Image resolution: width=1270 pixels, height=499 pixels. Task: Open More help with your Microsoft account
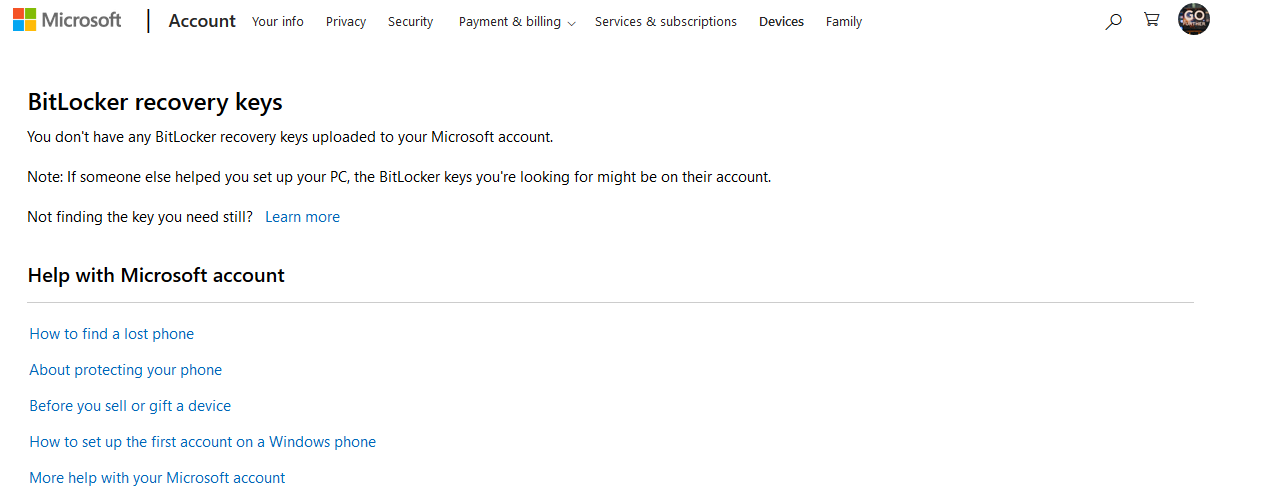(157, 478)
